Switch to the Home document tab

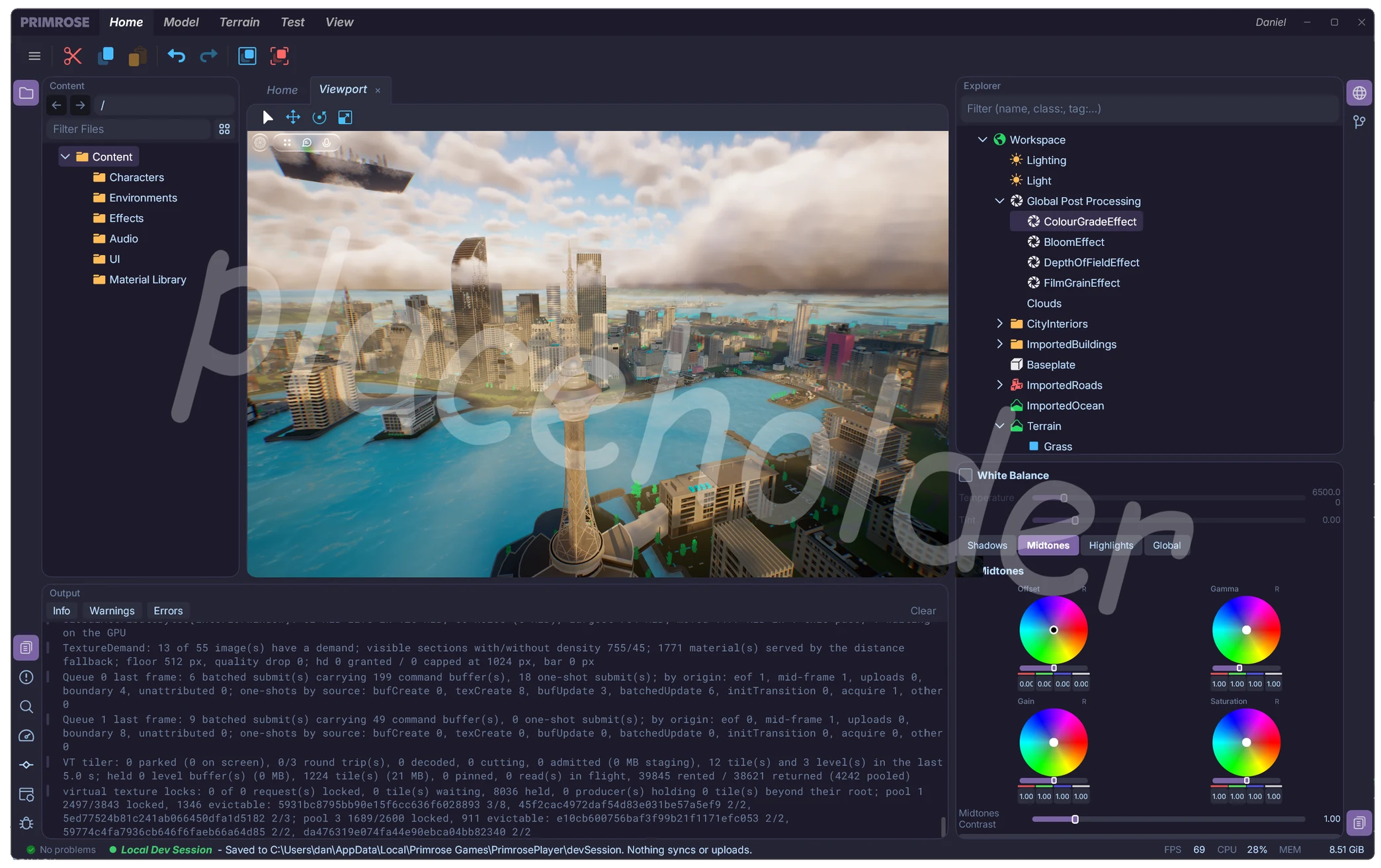point(282,90)
